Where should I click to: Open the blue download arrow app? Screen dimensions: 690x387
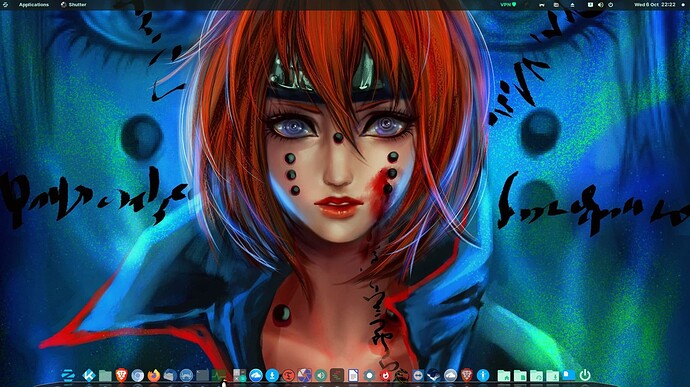[272, 375]
